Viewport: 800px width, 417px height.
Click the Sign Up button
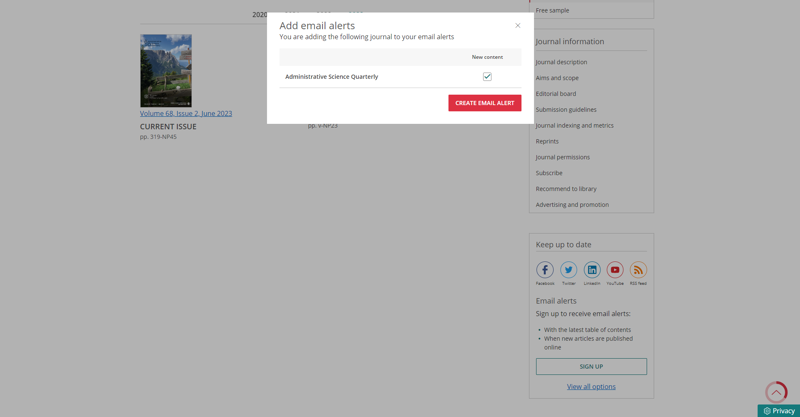pos(591,366)
